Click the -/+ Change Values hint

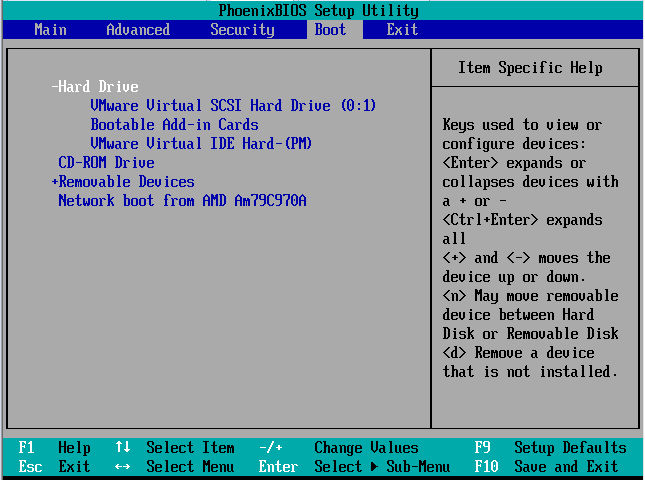(x=339, y=448)
